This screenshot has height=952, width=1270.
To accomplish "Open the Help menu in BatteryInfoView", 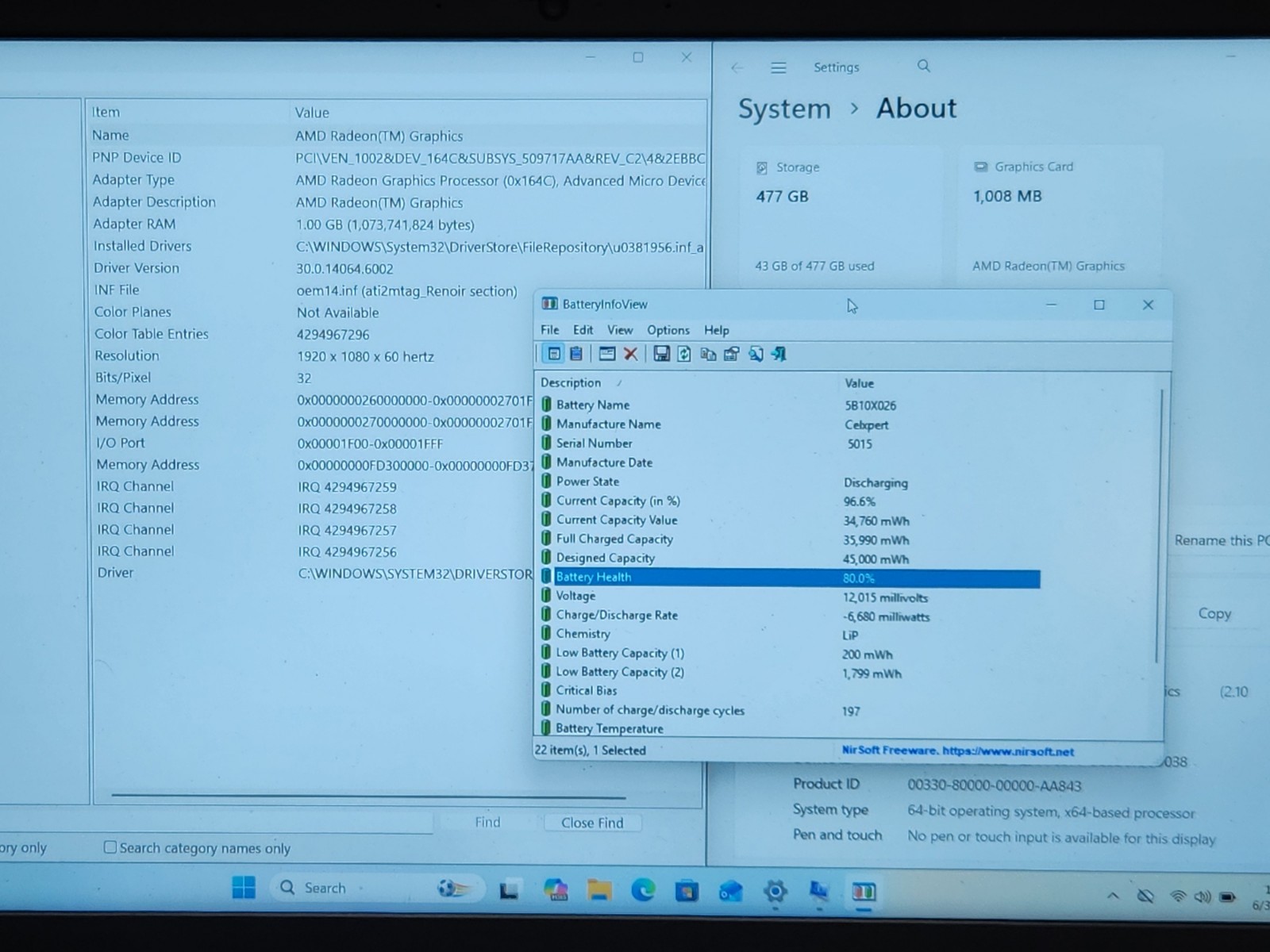I will pyautogui.click(x=716, y=330).
